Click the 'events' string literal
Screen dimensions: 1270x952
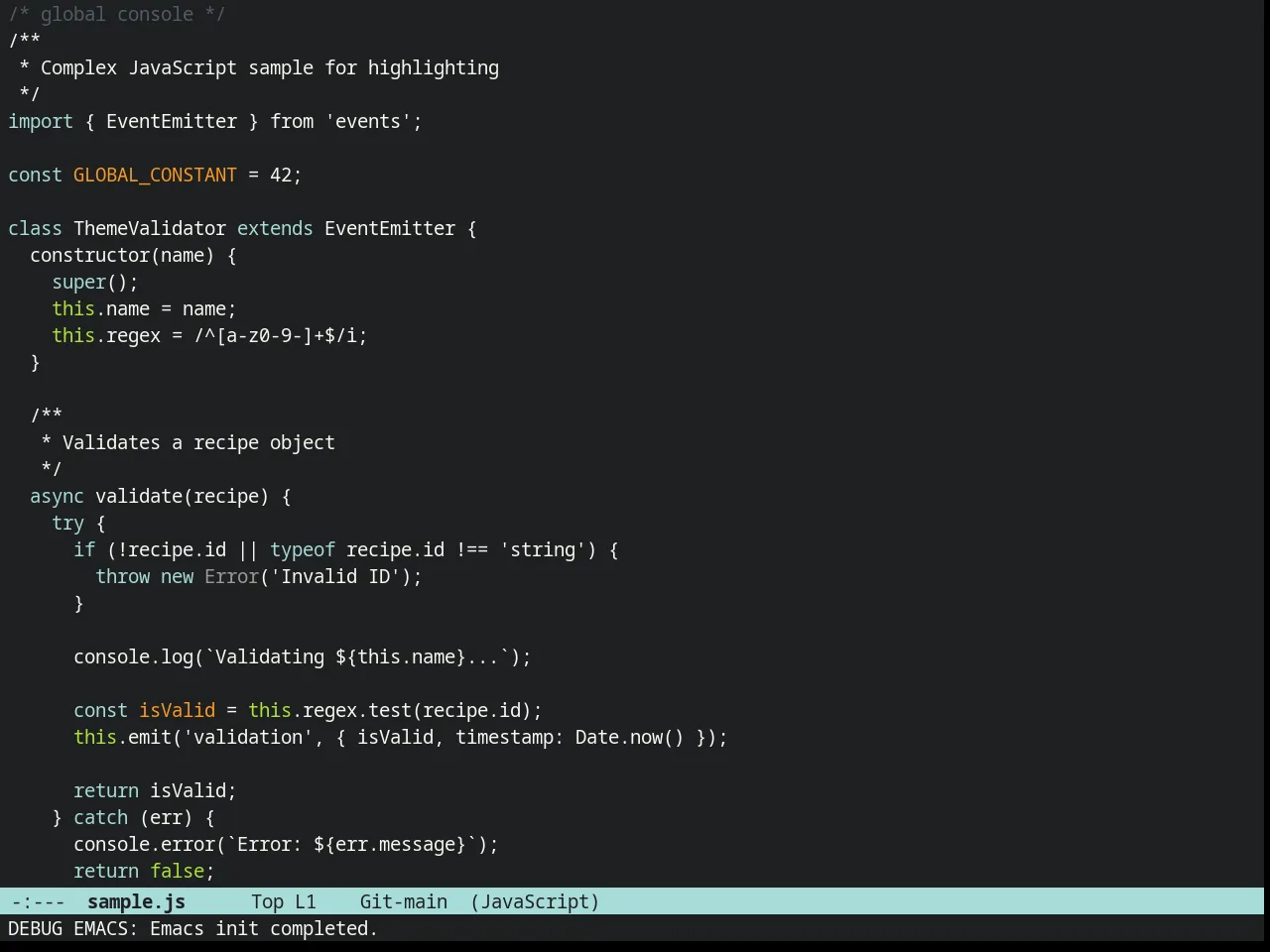tap(368, 121)
